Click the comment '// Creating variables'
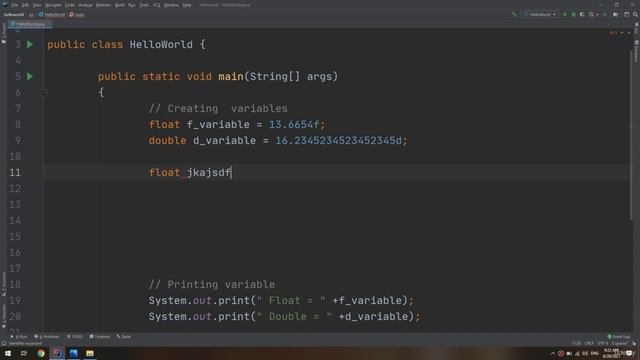Image resolution: width=640 pixels, height=360 pixels. point(218,109)
